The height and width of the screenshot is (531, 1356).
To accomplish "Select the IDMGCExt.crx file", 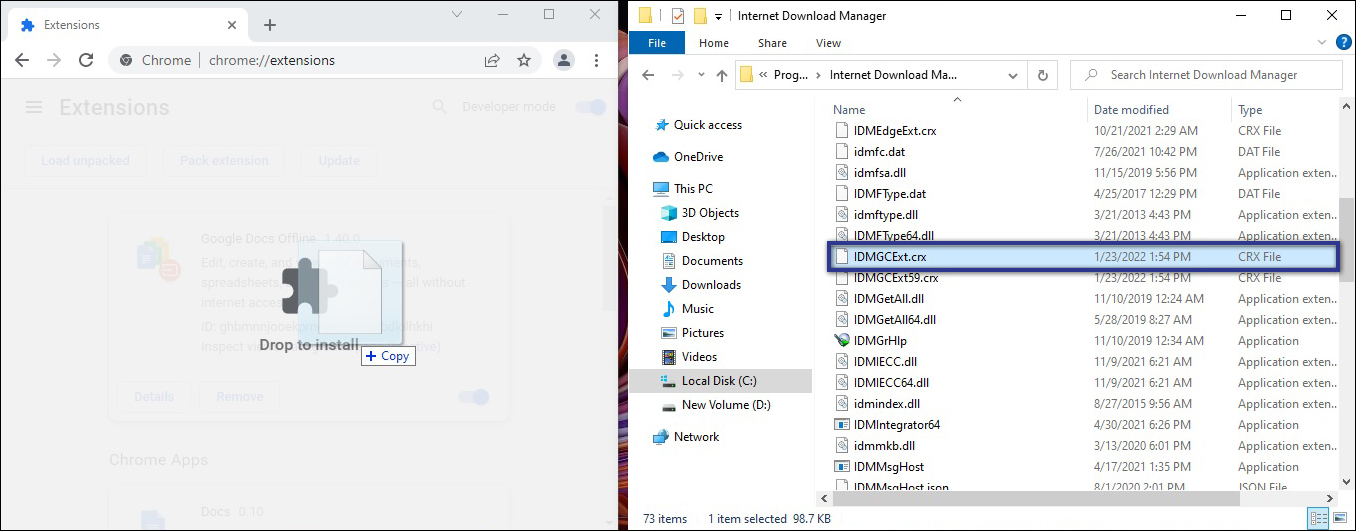I will pos(1084,257).
